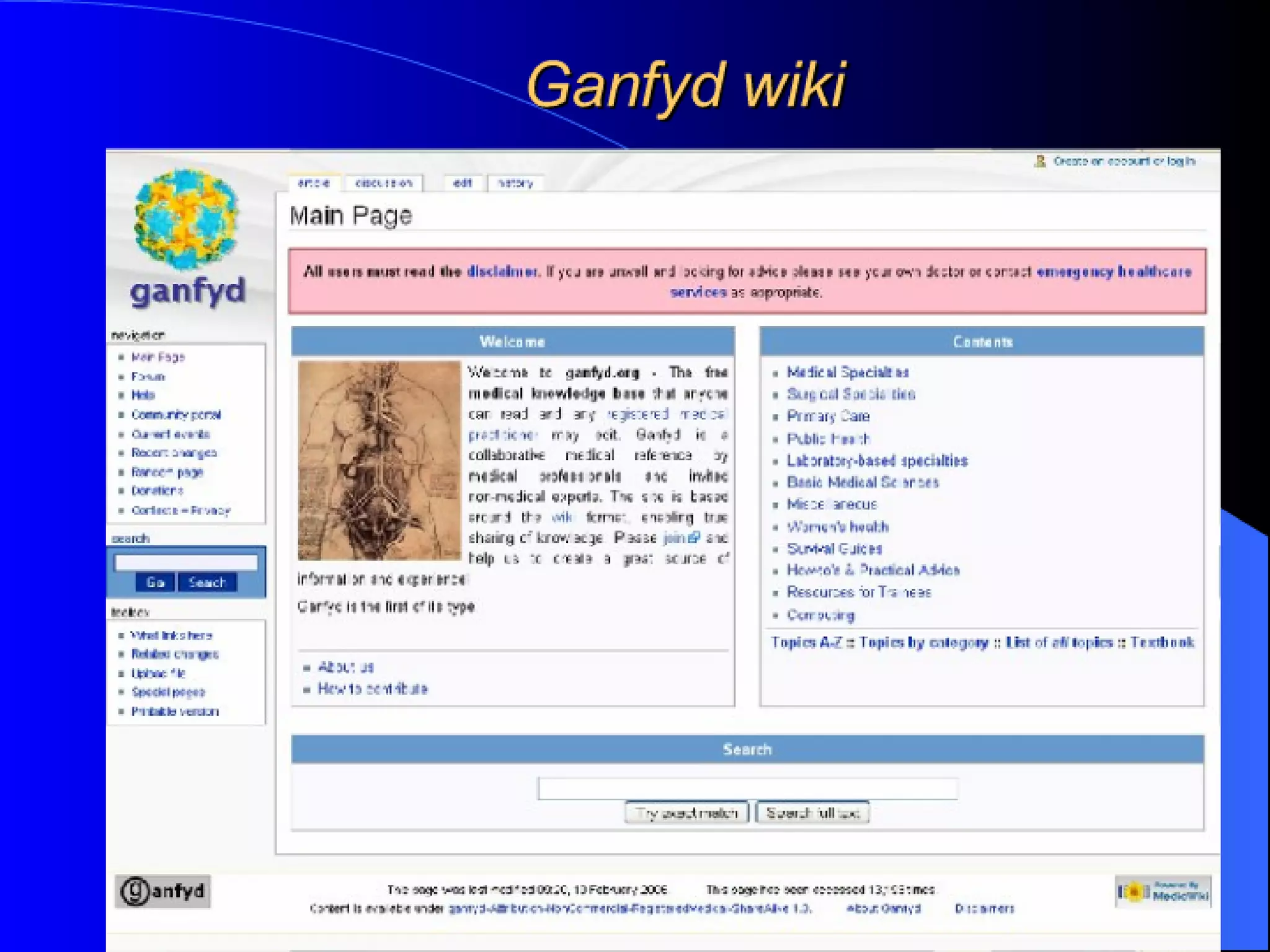Open the Forum navigation link
This screenshot has height=952, width=1270.
(148, 376)
